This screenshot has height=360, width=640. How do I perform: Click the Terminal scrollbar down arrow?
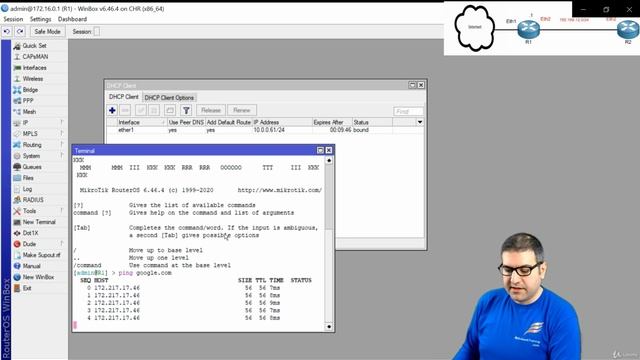[x=329, y=327]
